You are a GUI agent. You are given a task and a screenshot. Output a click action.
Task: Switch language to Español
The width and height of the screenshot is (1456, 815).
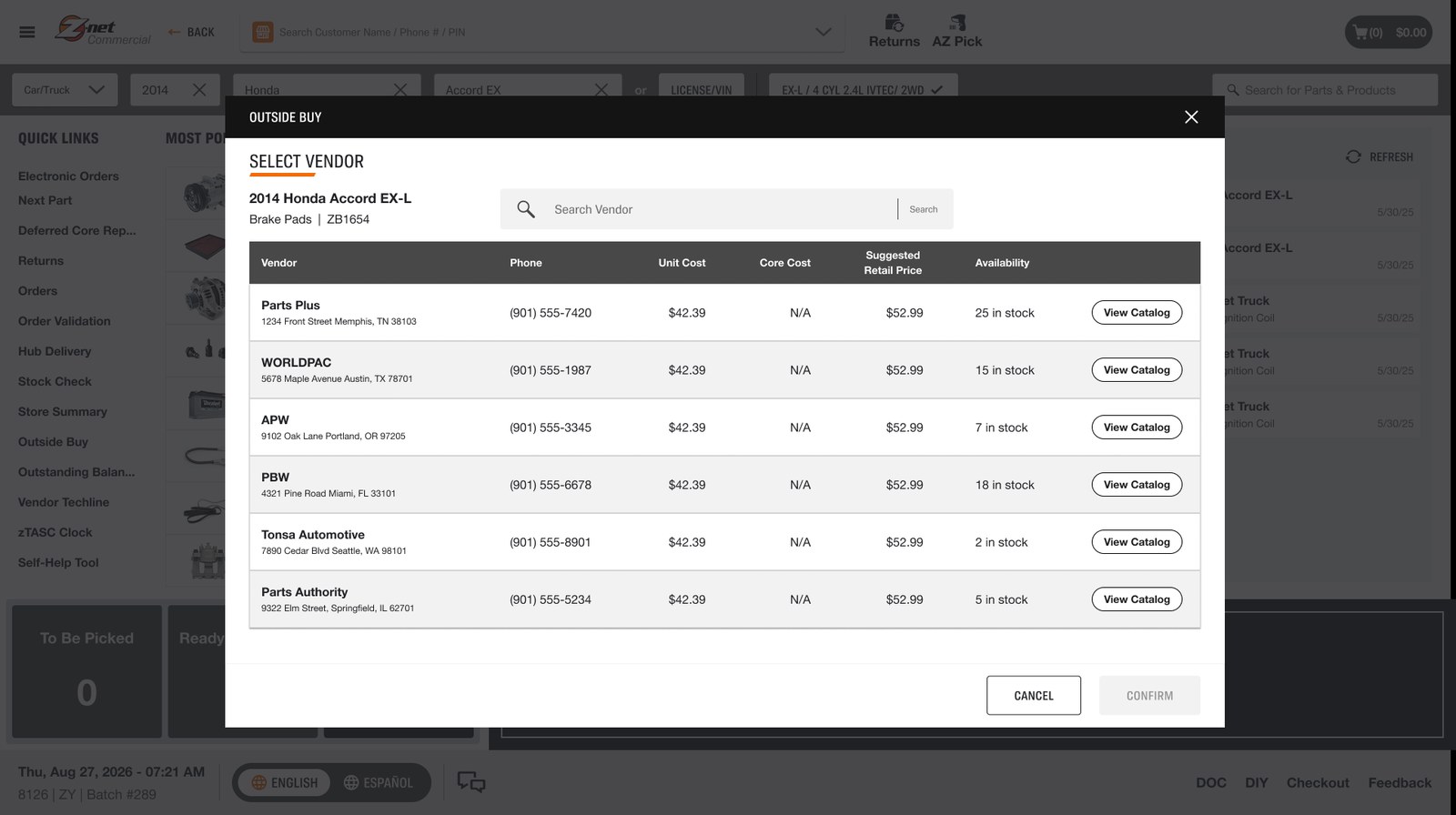(379, 782)
